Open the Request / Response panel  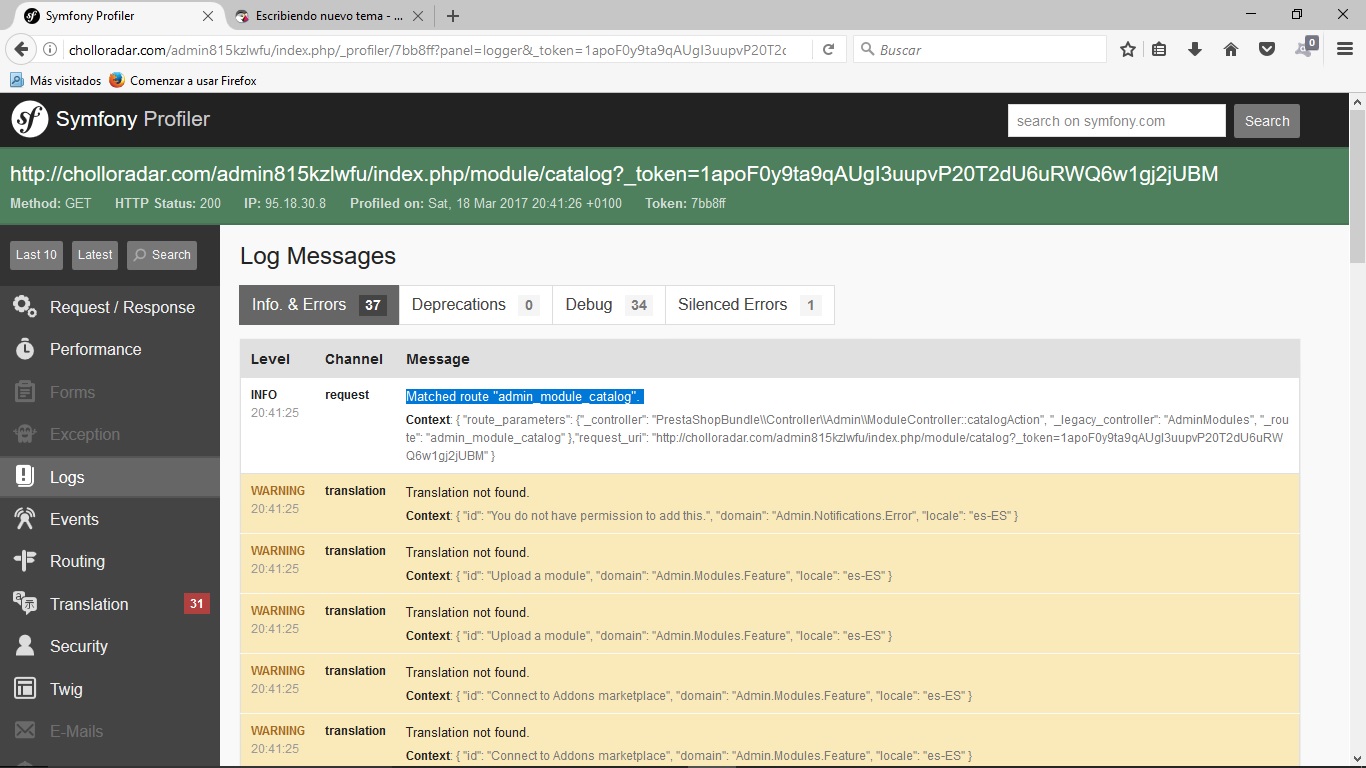[x=110, y=307]
